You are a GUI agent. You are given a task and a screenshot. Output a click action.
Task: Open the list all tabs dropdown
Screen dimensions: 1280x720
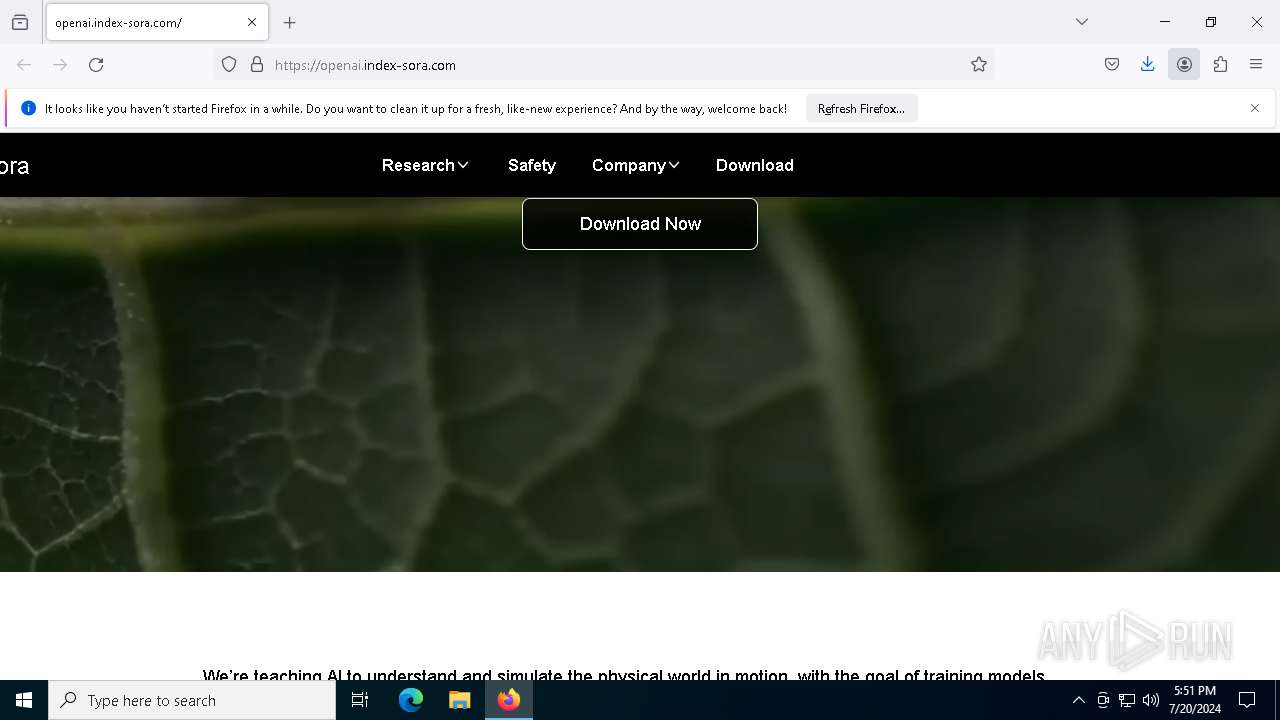1082,22
